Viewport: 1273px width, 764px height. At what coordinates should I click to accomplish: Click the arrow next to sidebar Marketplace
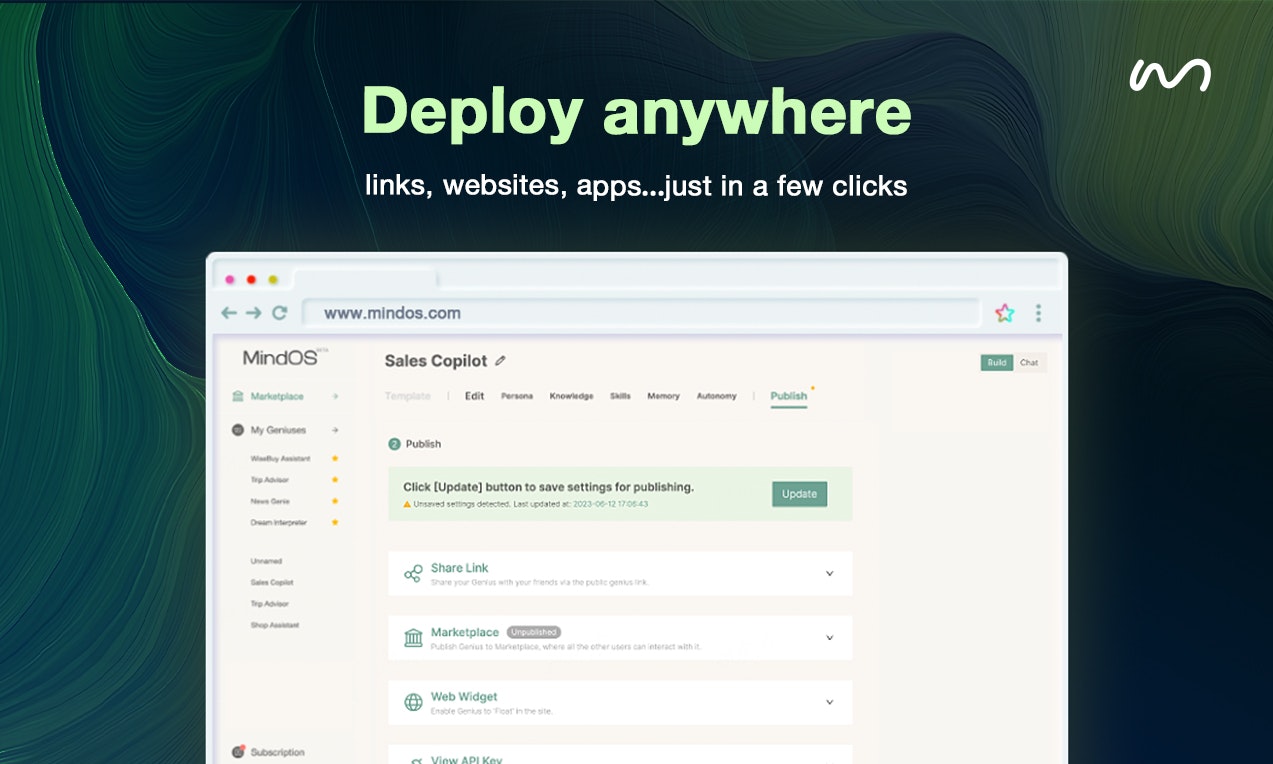(x=335, y=397)
